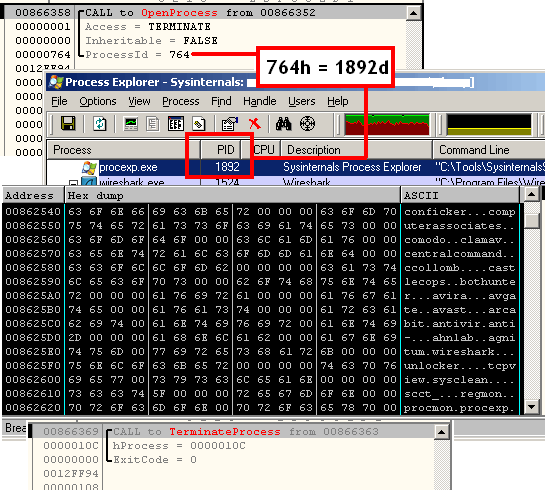The height and width of the screenshot is (490, 545).
Task: Click 'CALL to OpenProcess' stack line
Action: coord(201,13)
